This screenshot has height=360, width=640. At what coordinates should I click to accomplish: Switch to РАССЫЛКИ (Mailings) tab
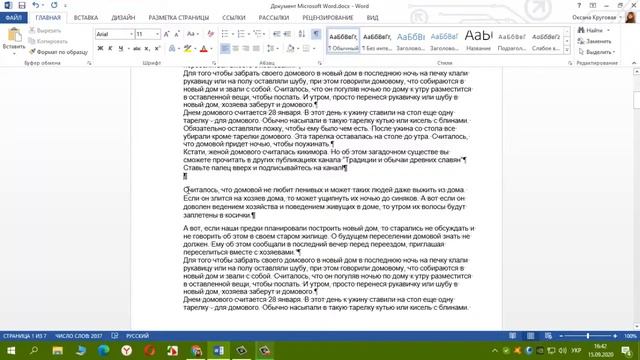(x=274, y=18)
